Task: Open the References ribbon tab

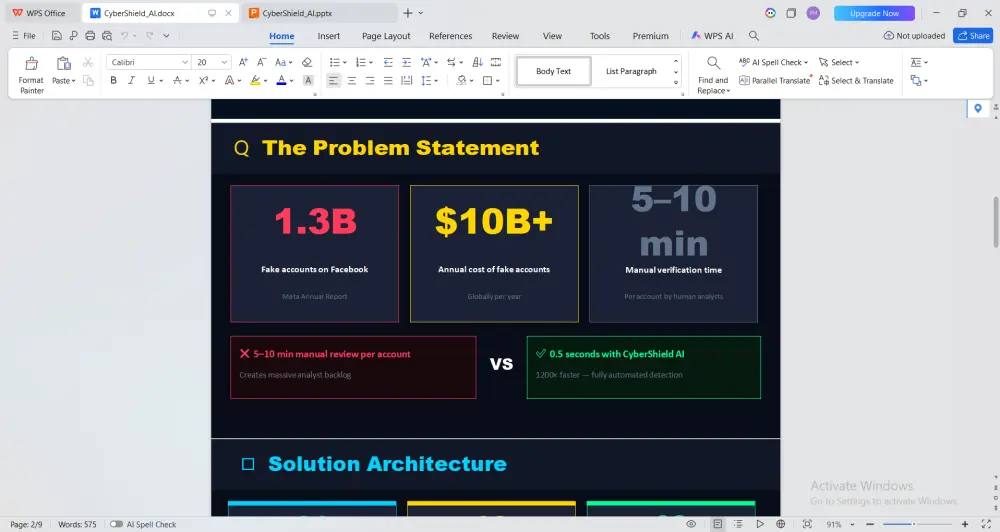Action: (x=450, y=36)
